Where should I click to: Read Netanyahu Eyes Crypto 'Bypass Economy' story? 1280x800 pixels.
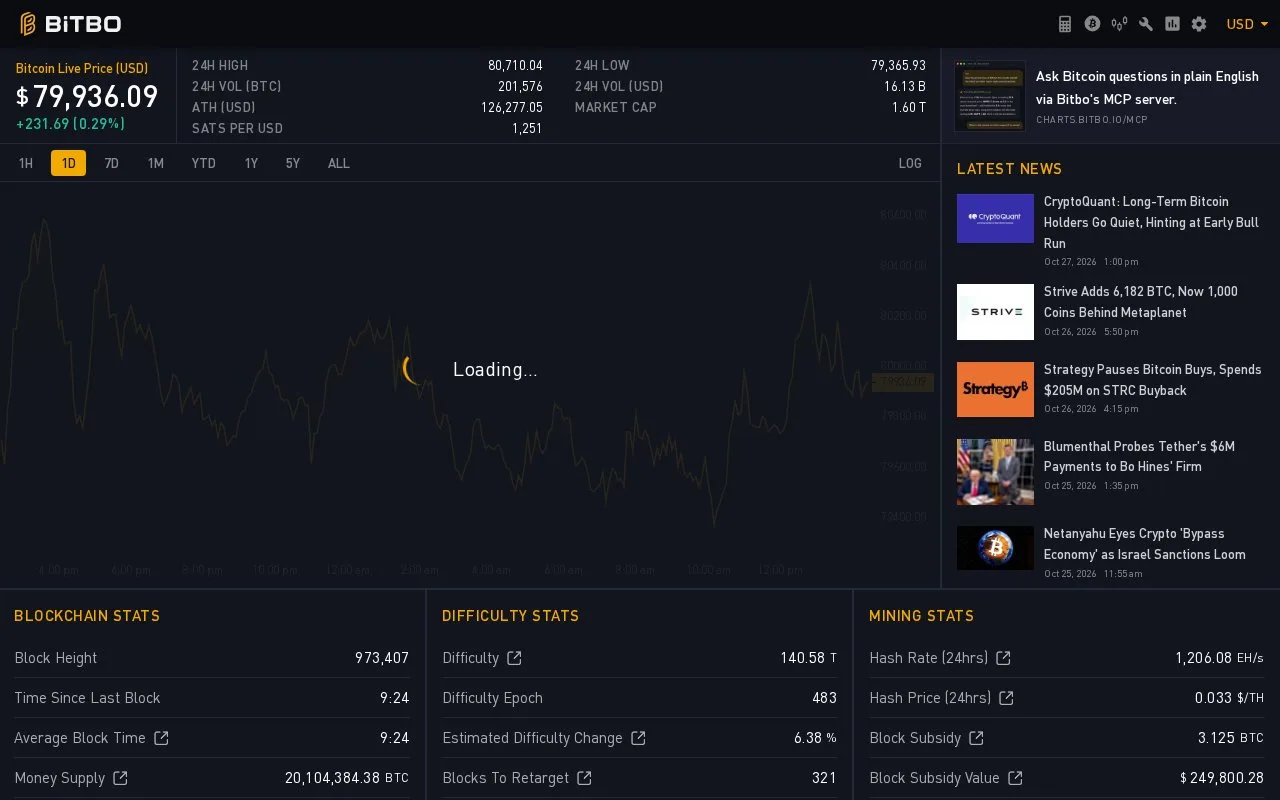pyautogui.click(x=1145, y=544)
